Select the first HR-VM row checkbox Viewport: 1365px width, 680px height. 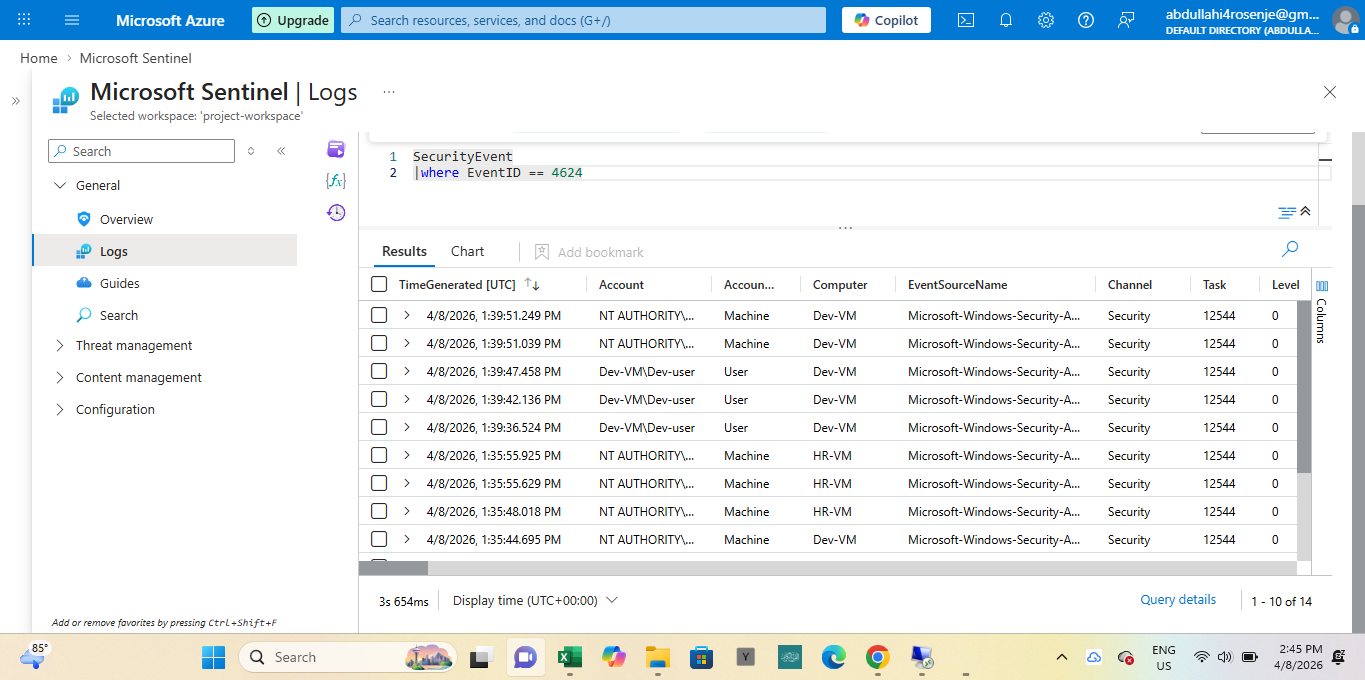(x=379, y=455)
